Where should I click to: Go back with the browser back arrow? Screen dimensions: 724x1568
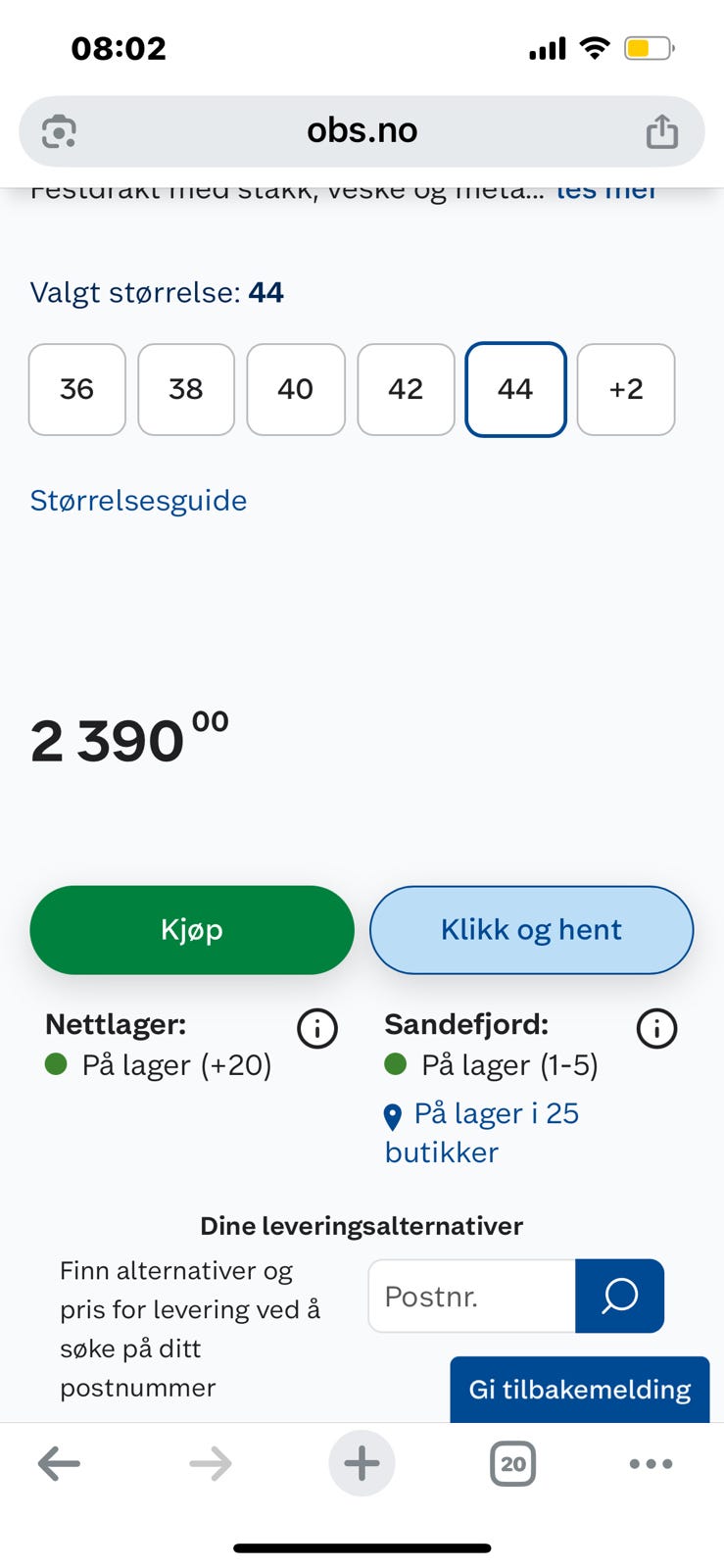59,1464
